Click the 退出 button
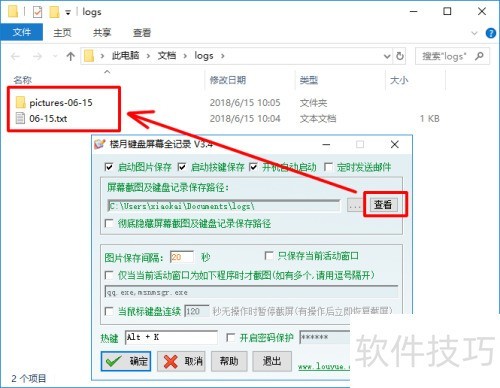The image size is (500, 388). pyautogui.click(x=272, y=361)
